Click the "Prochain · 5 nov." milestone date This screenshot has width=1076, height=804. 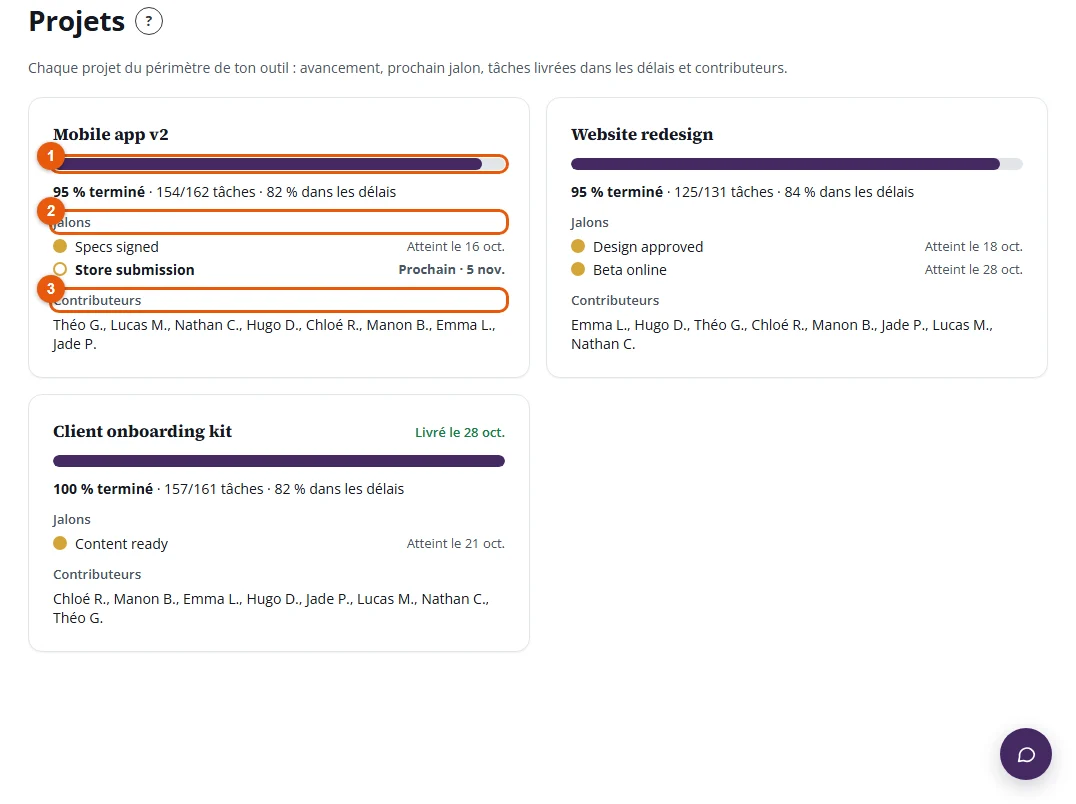point(452,270)
